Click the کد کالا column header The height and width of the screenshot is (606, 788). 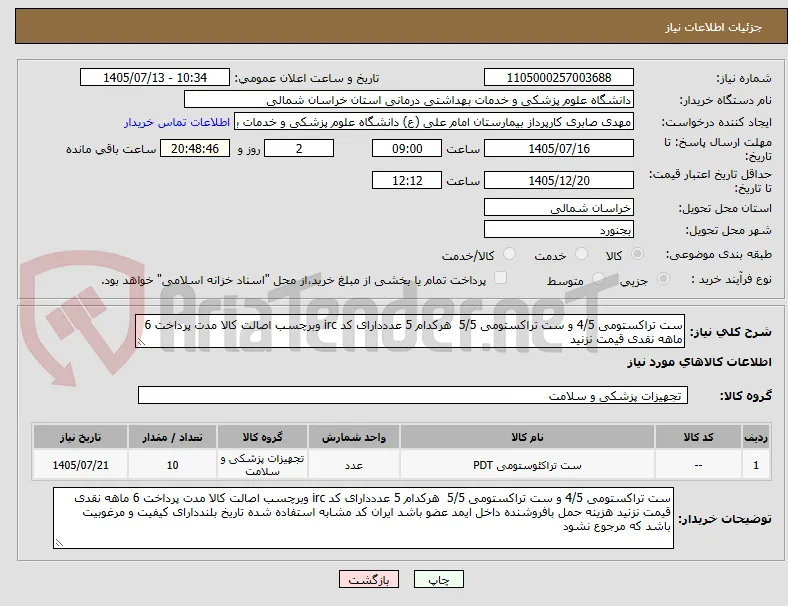698,437
